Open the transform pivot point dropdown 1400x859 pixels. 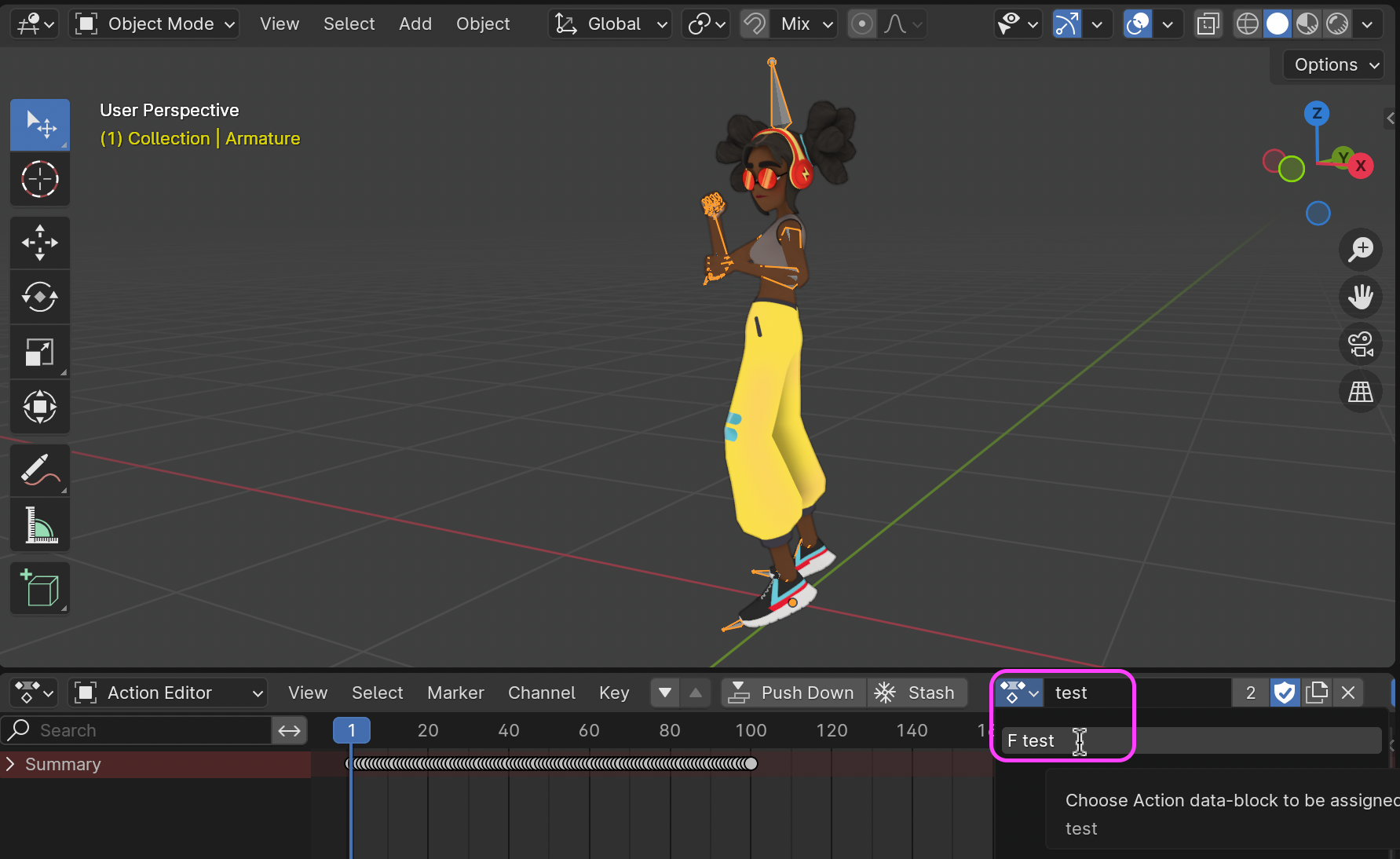click(705, 24)
